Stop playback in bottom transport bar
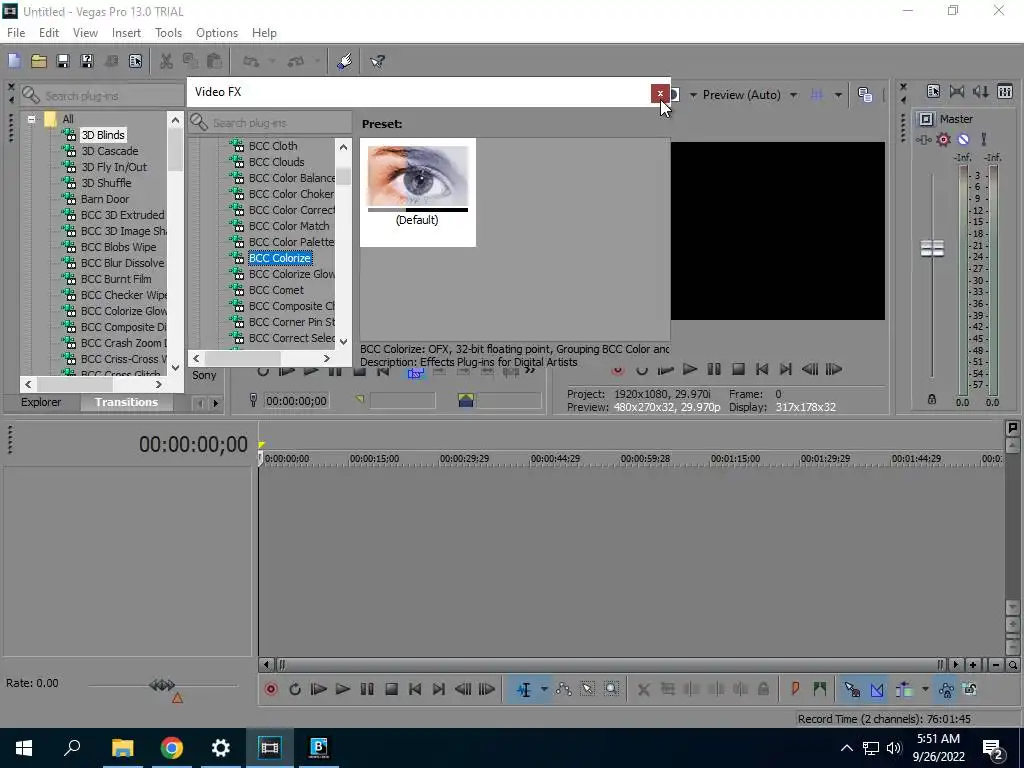The image size is (1024, 768). tap(391, 689)
